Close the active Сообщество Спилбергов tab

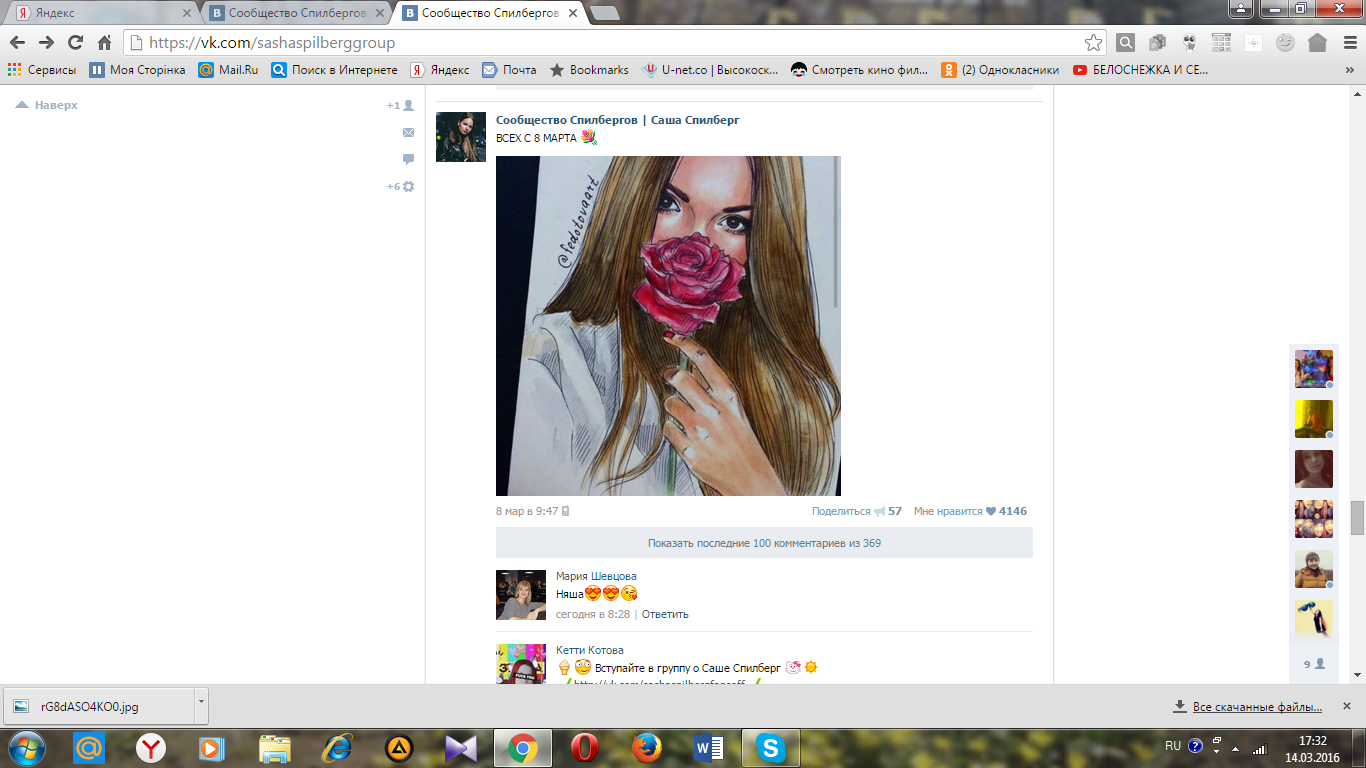(573, 13)
